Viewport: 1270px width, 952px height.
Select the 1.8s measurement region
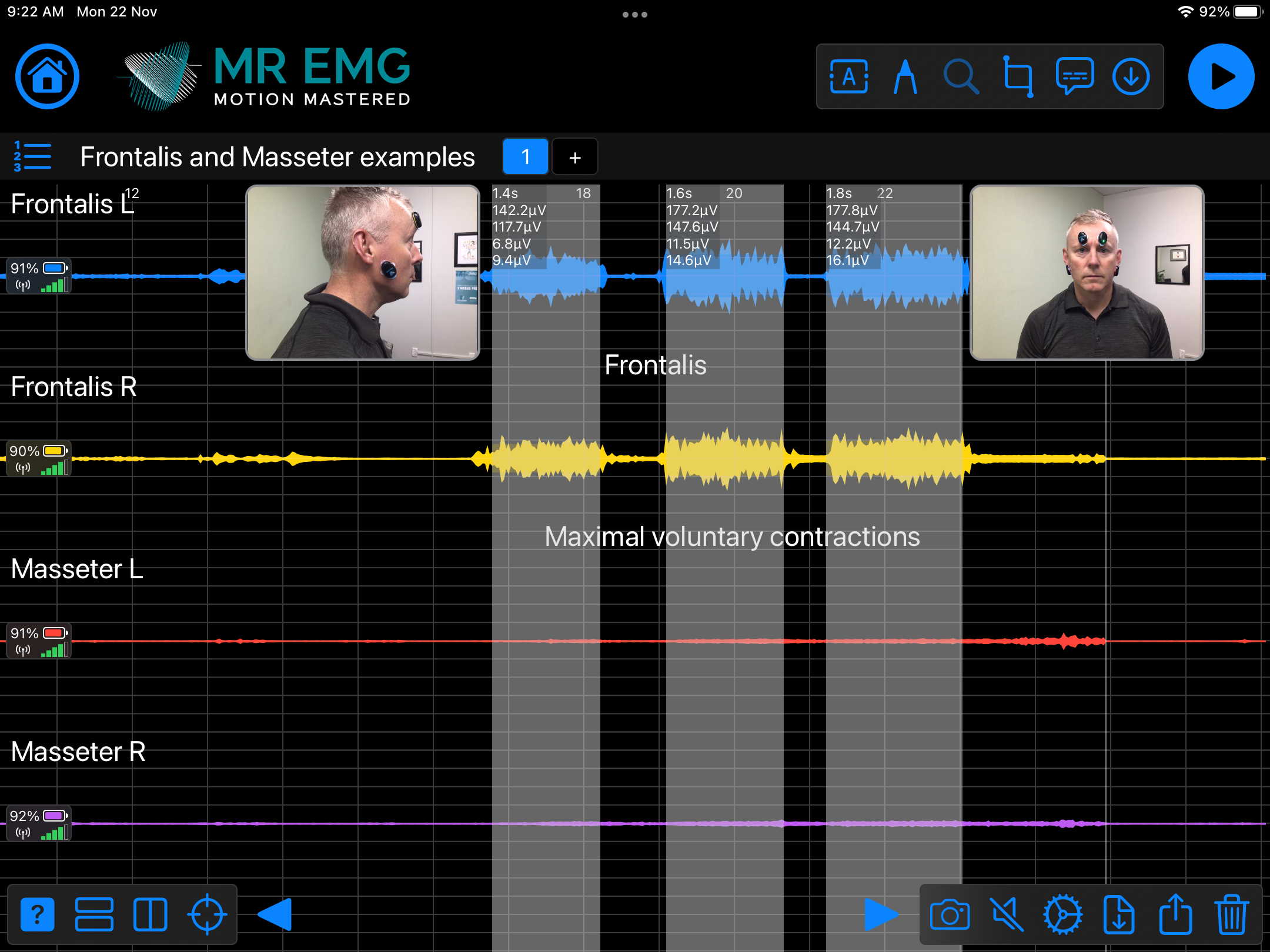pyautogui.click(x=894, y=568)
